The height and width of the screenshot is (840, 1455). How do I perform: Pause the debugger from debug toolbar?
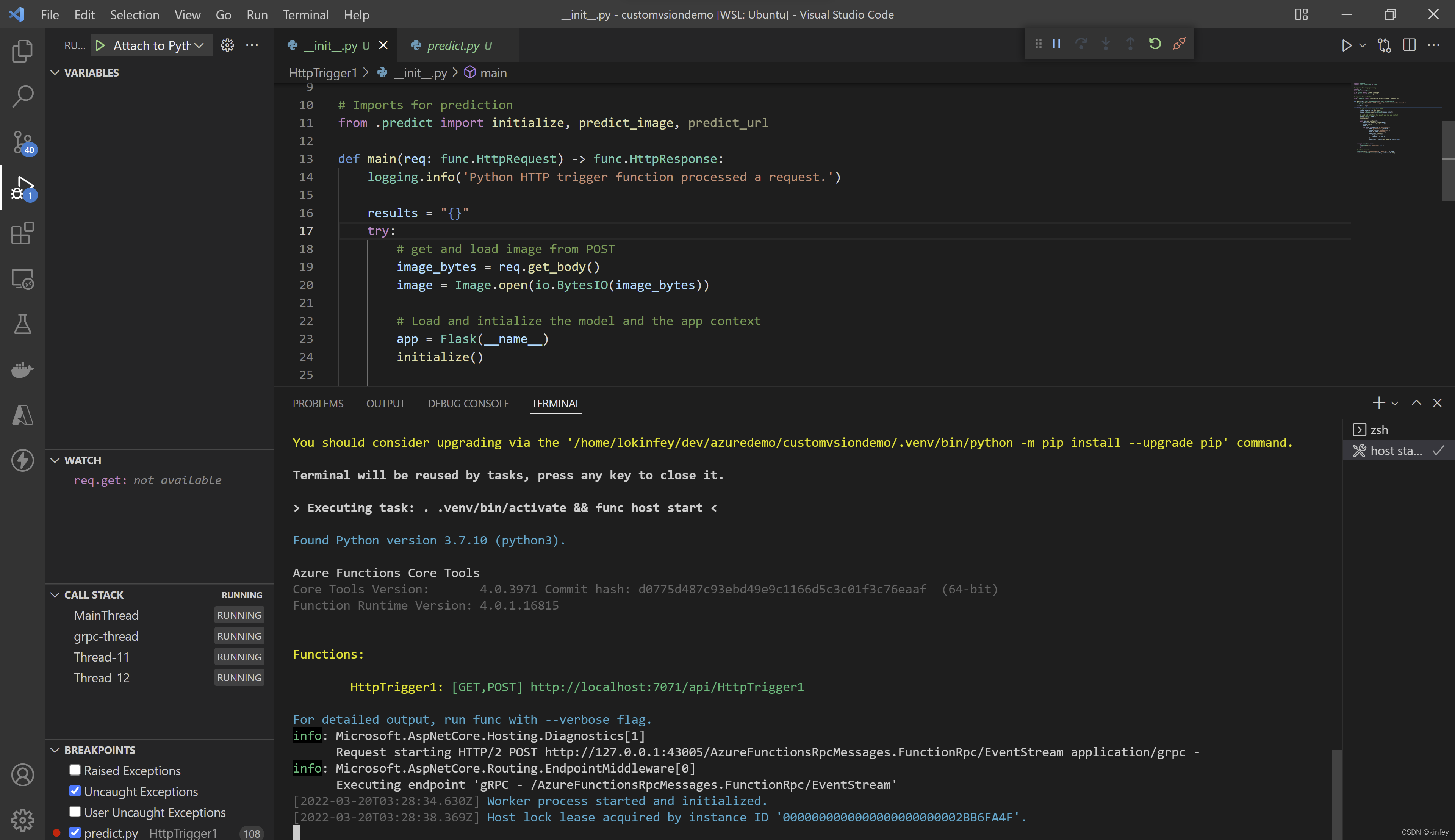pos(1056,44)
